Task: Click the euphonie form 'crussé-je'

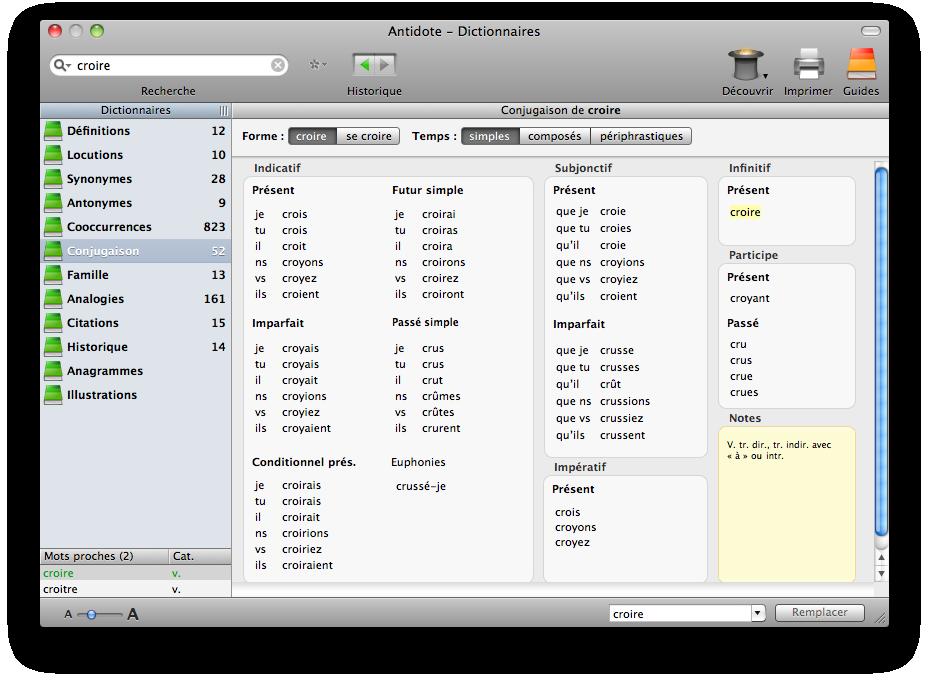Action: (421, 486)
